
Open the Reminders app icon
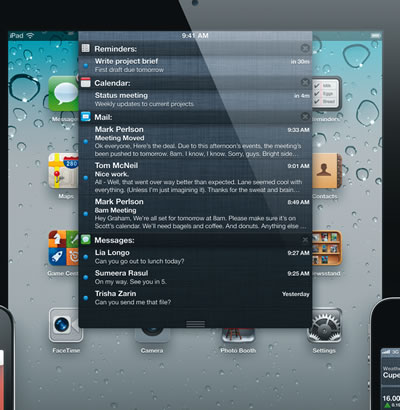[327, 94]
